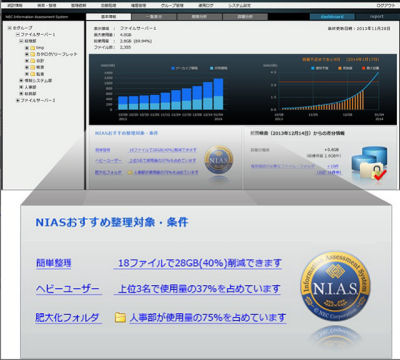Image resolution: width=400 pixels, height=360 pixels.
Task: Select the dashboard tab
Action: click(x=332, y=16)
